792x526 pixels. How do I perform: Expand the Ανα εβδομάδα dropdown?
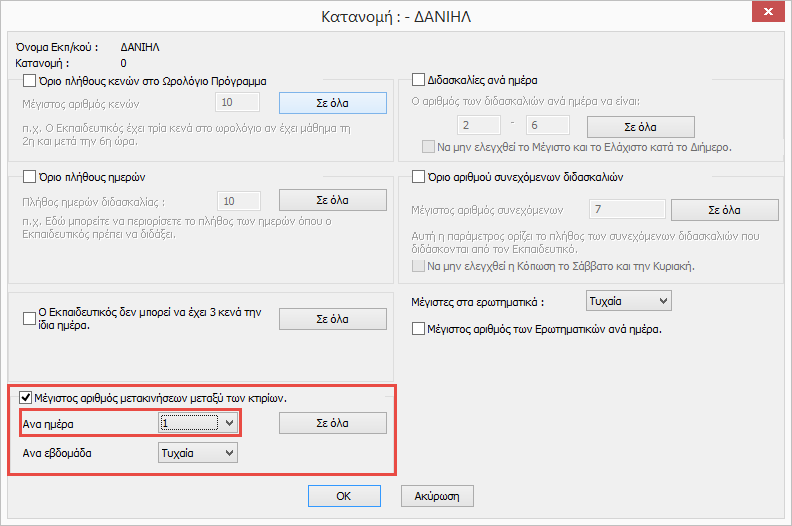pos(230,453)
